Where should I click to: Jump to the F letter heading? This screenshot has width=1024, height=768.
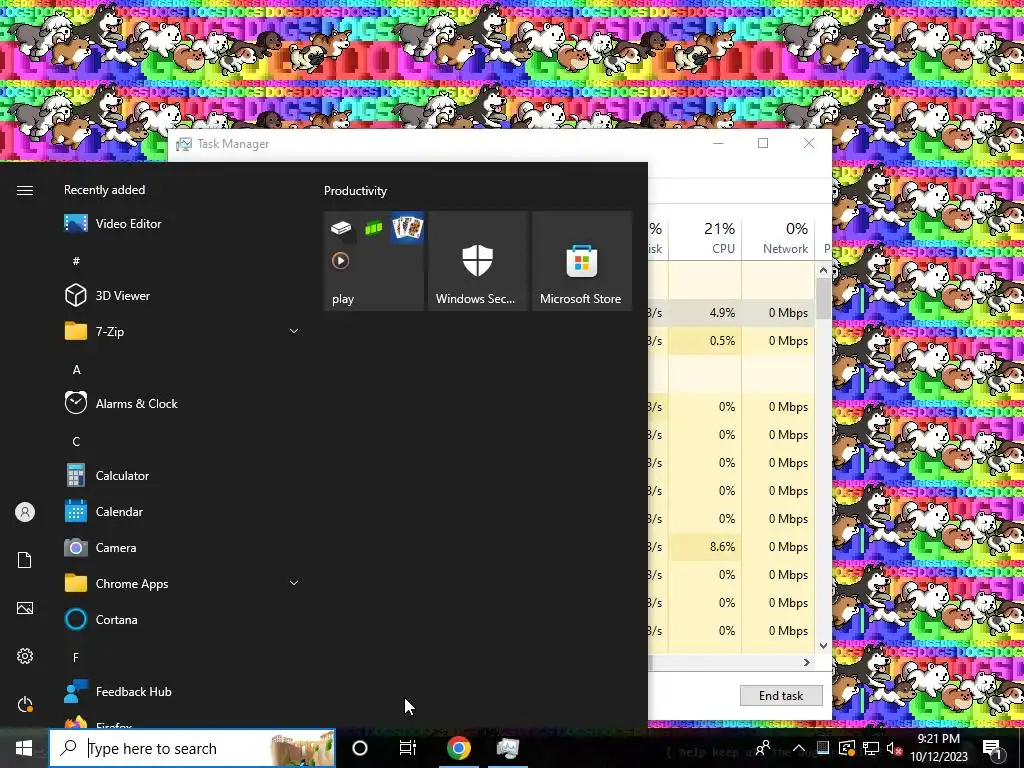(x=76, y=657)
